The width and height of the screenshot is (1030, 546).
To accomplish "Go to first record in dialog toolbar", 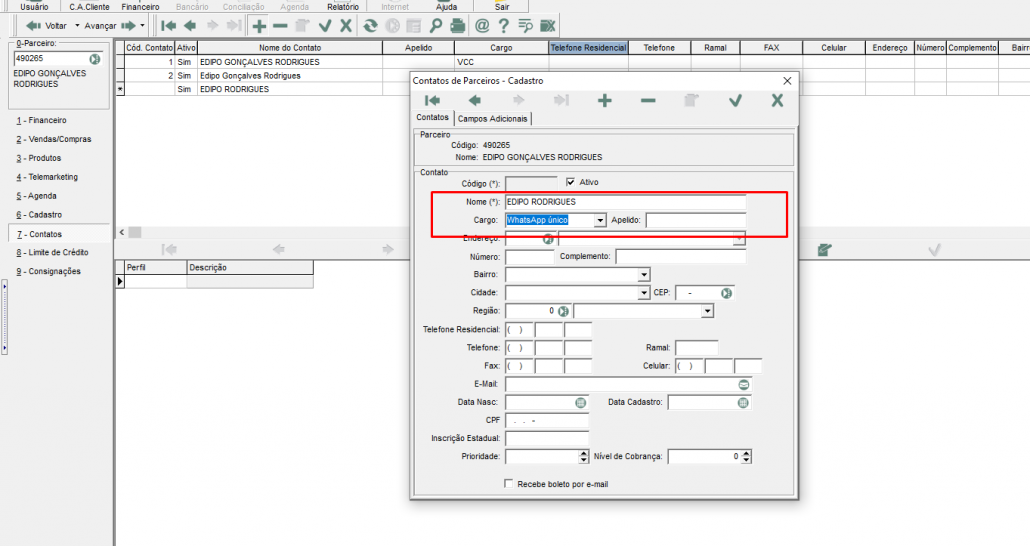I will click(x=432, y=101).
